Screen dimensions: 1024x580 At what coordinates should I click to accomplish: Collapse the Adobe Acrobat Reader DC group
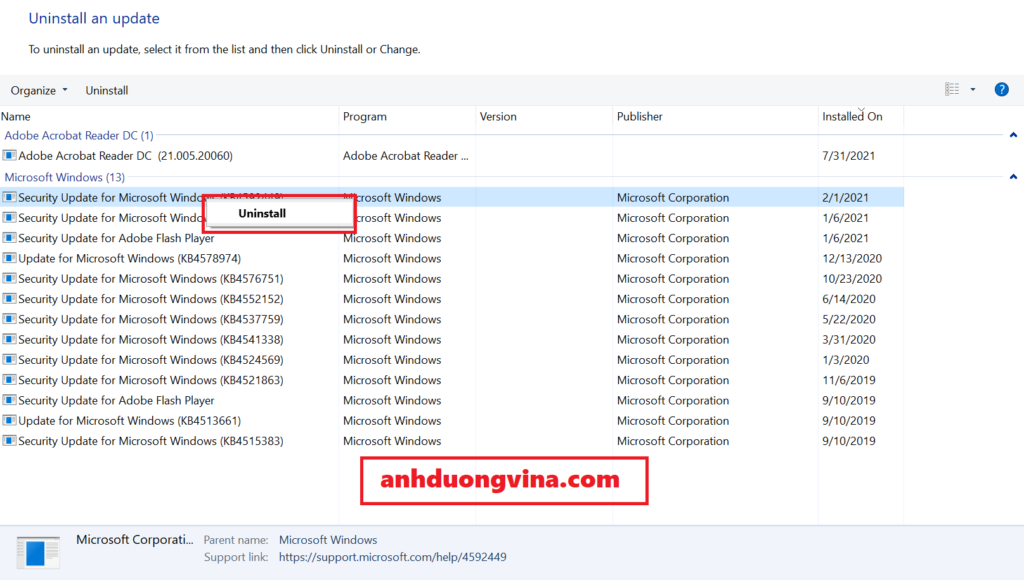point(1013,135)
